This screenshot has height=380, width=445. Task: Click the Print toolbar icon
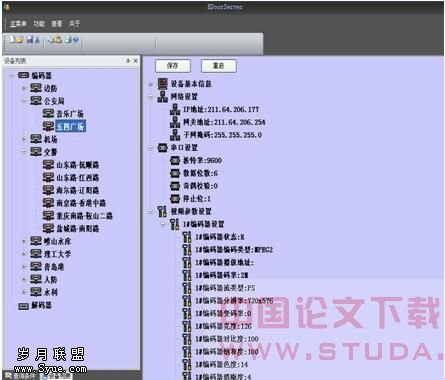tap(68, 40)
